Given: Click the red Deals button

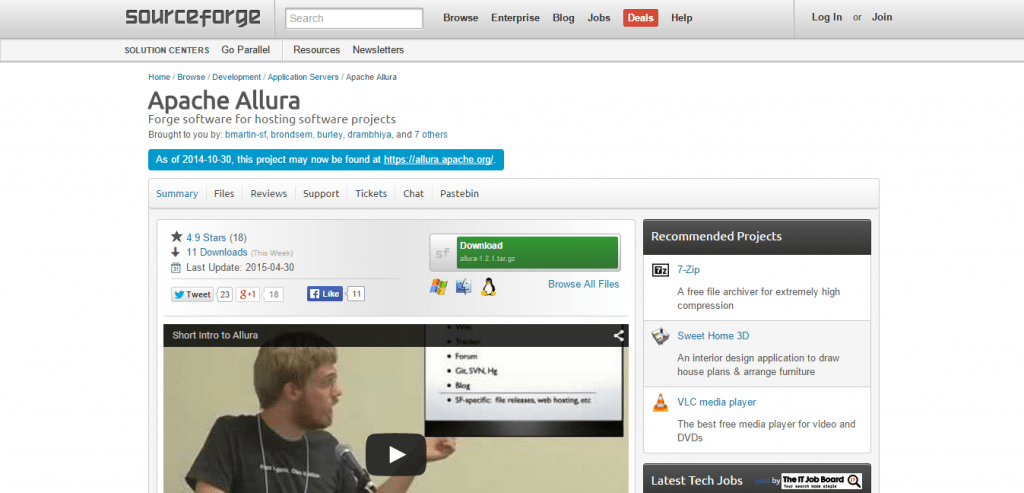Looking at the screenshot, I should [640, 18].
